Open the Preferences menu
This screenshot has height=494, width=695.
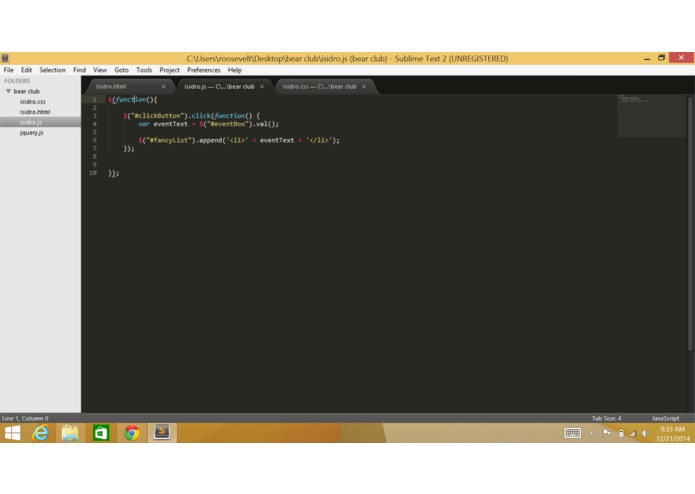pyautogui.click(x=203, y=70)
